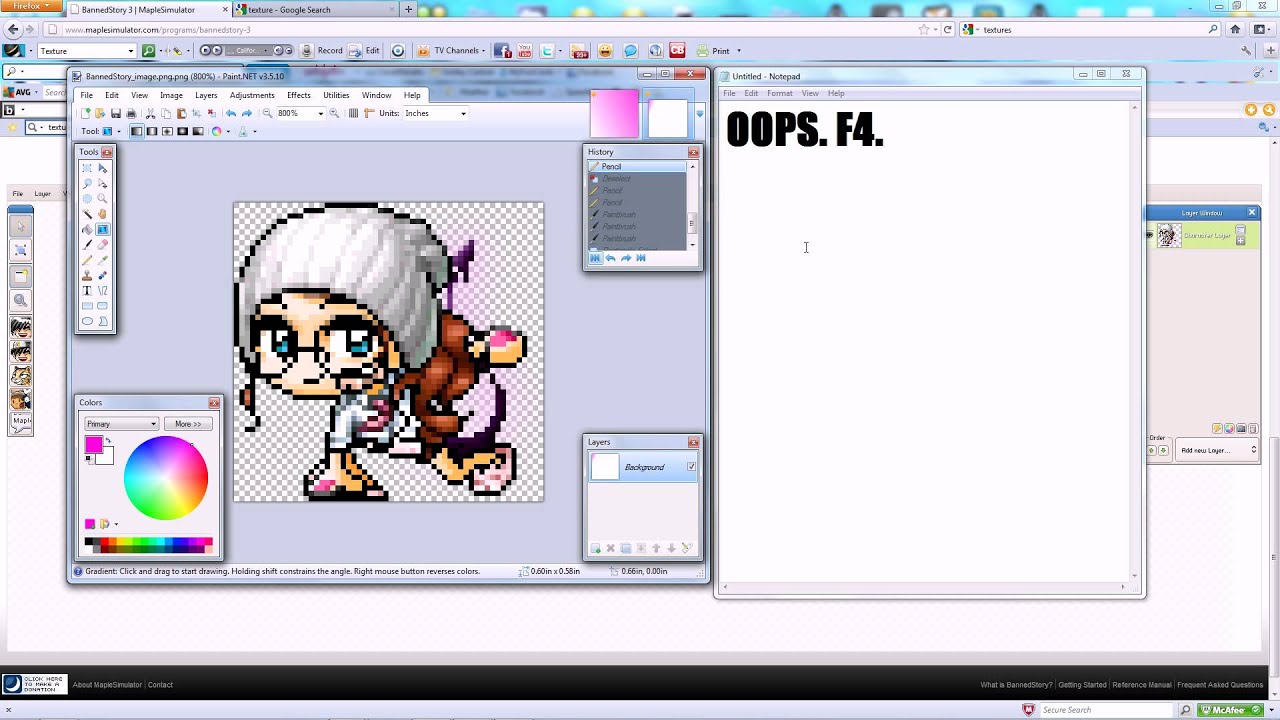The height and width of the screenshot is (720, 1280).
Task: Click the Cut scissors icon
Action: click(x=150, y=113)
